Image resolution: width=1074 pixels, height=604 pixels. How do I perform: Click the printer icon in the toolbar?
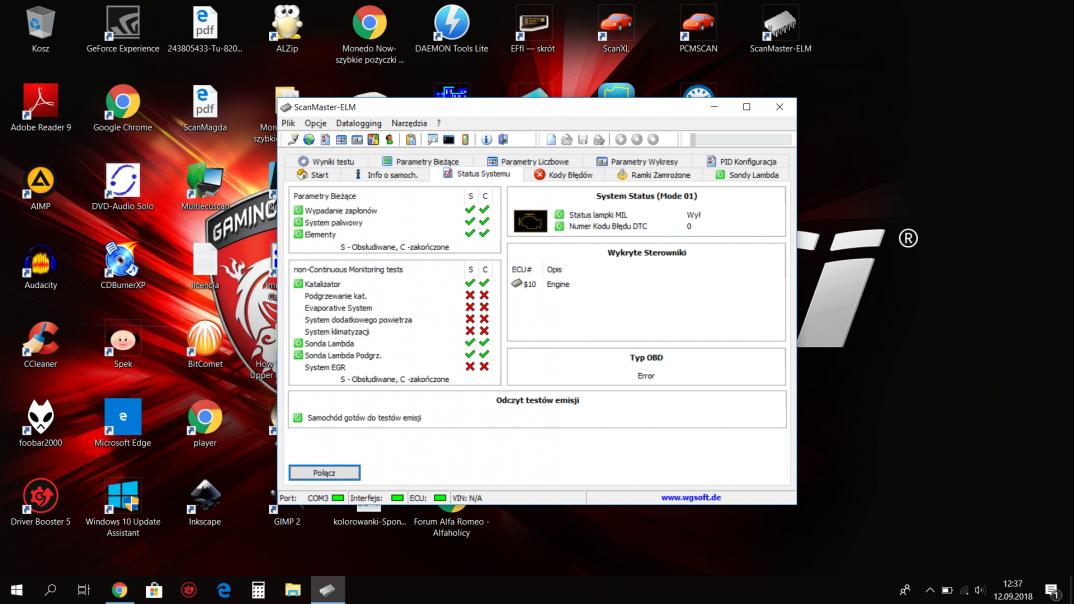coord(599,140)
